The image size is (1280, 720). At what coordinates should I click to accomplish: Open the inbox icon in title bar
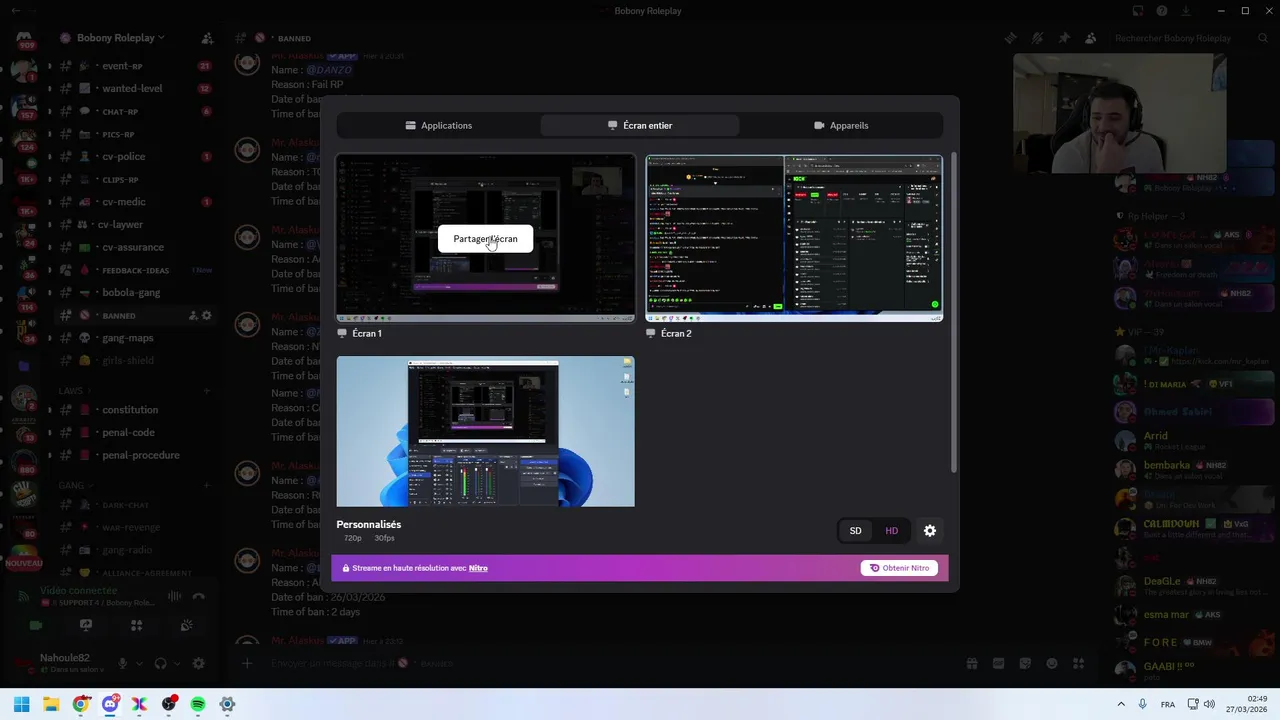(1139, 11)
